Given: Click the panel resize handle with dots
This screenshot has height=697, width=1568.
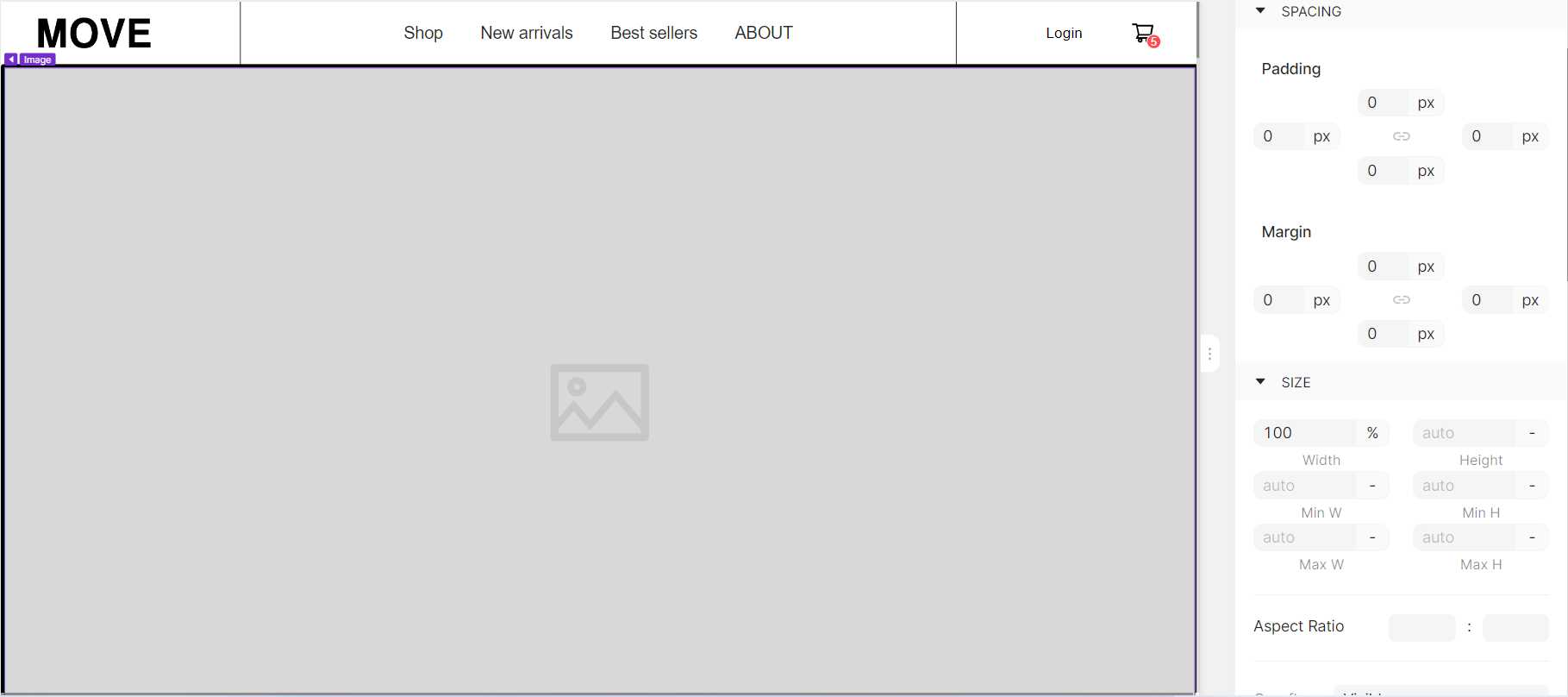Looking at the screenshot, I should (x=1209, y=354).
